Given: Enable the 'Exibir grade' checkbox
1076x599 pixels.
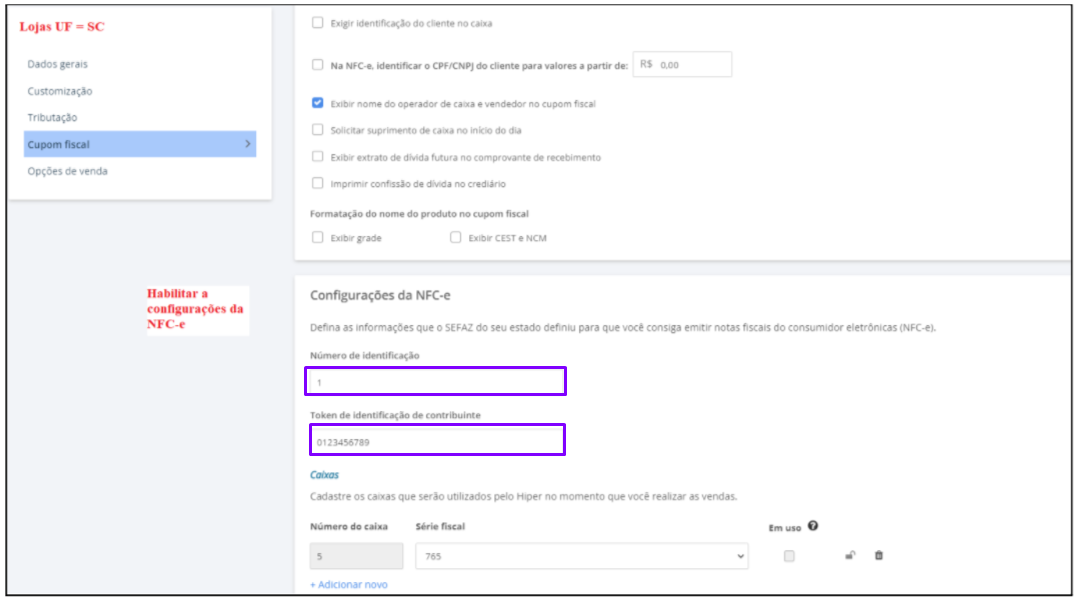Looking at the screenshot, I should (x=318, y=238).
